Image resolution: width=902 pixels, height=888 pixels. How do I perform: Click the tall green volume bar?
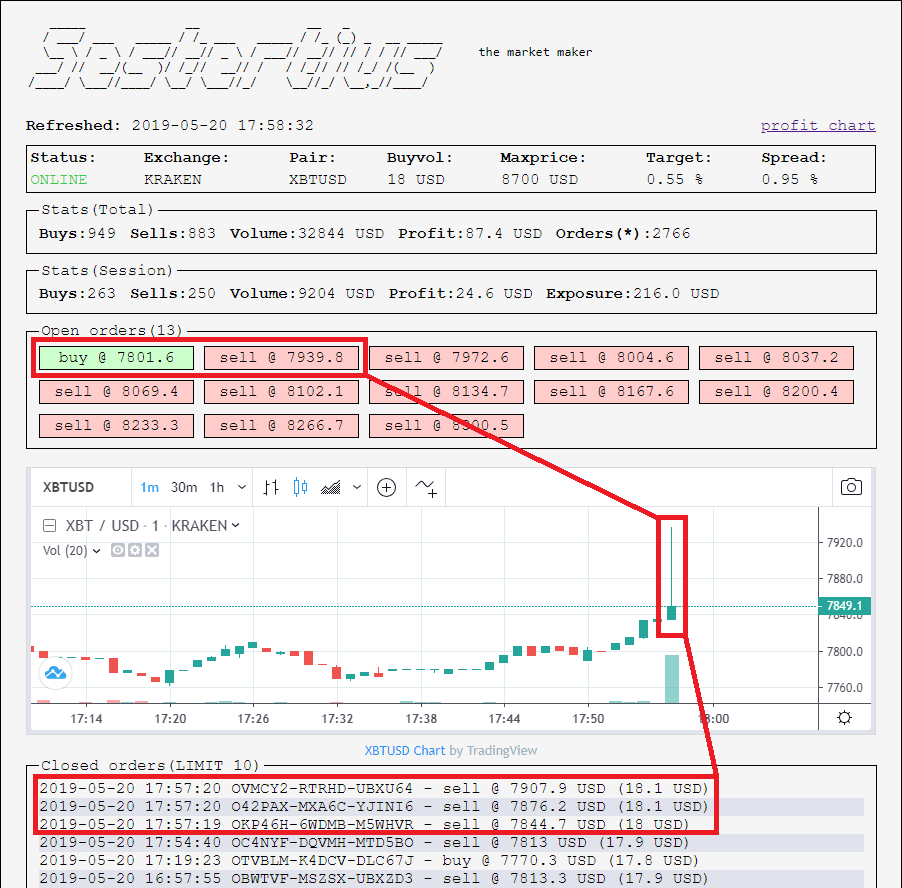pyautogui.click(x=672, y=679)
